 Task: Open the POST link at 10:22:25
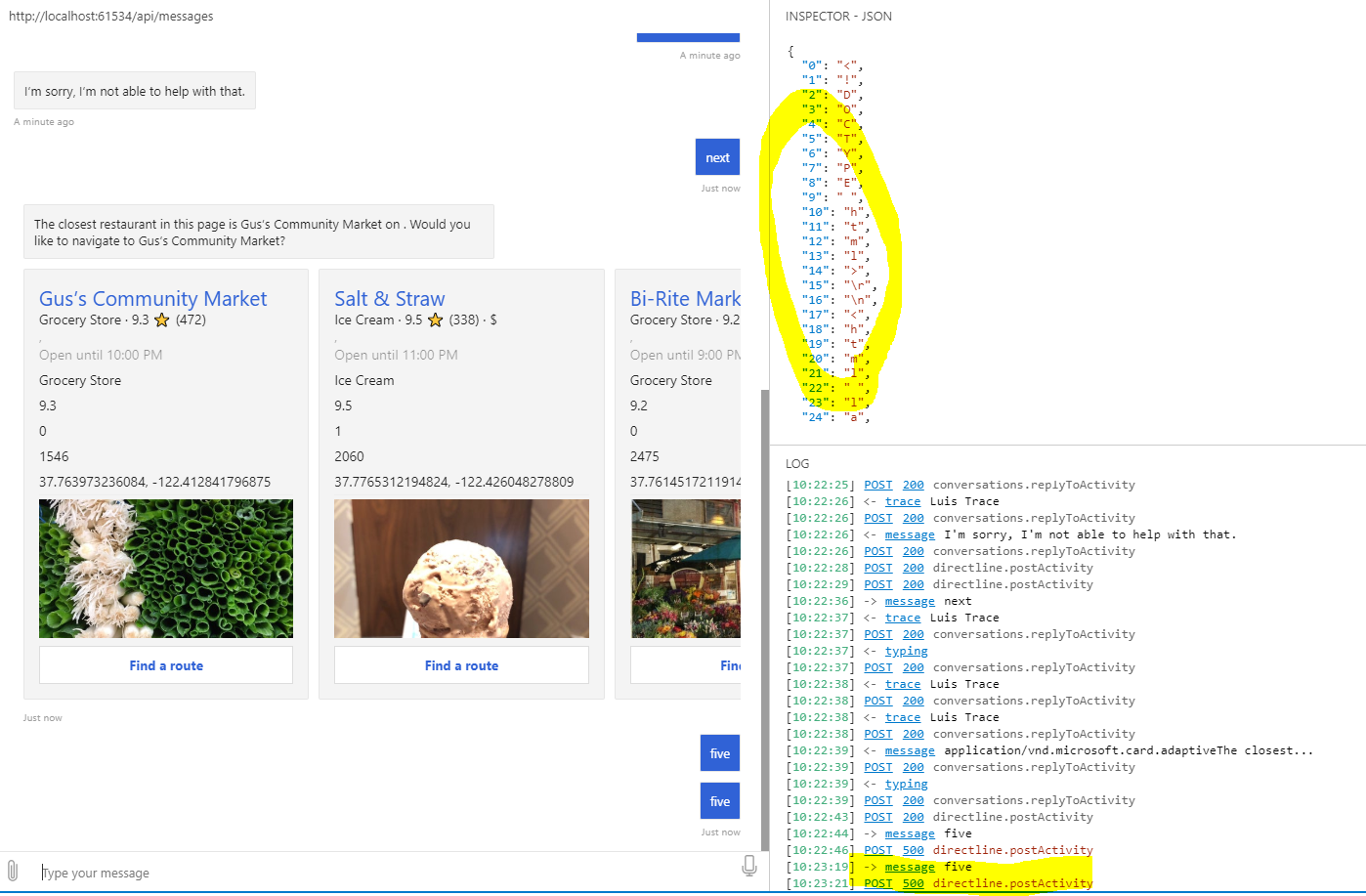click(877, 485)
